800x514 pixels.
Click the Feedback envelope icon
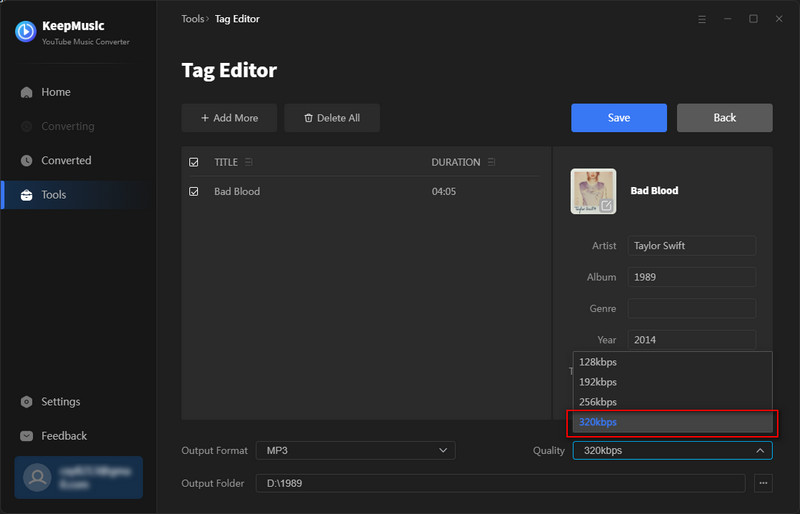click(27, 436)
